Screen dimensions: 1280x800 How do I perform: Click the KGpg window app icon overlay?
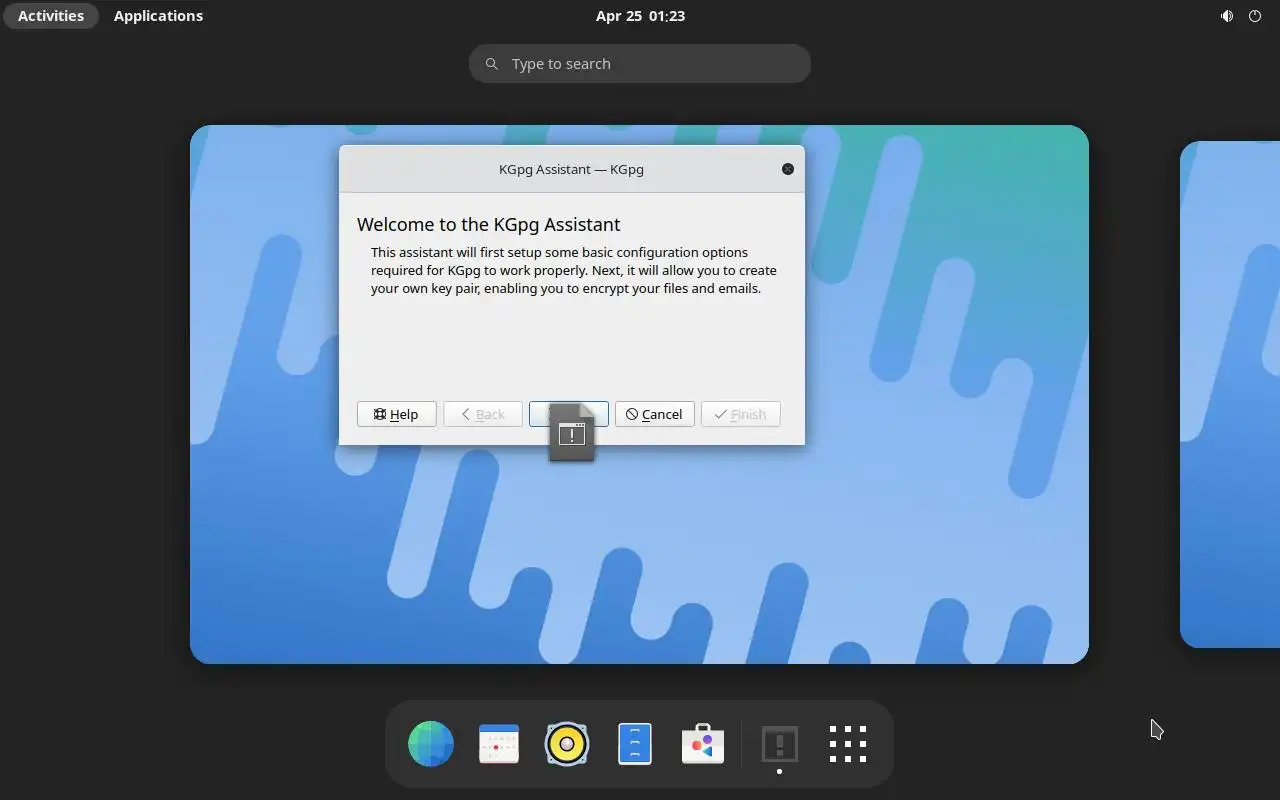572,433
